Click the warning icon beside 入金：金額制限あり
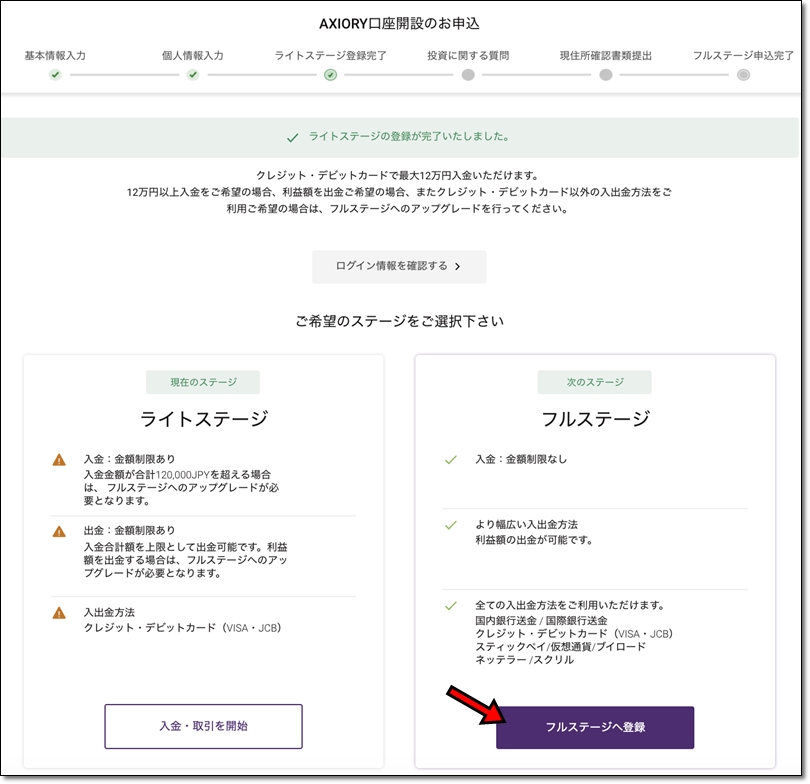The height and width of the screenshot is (784, 810). 59,460
